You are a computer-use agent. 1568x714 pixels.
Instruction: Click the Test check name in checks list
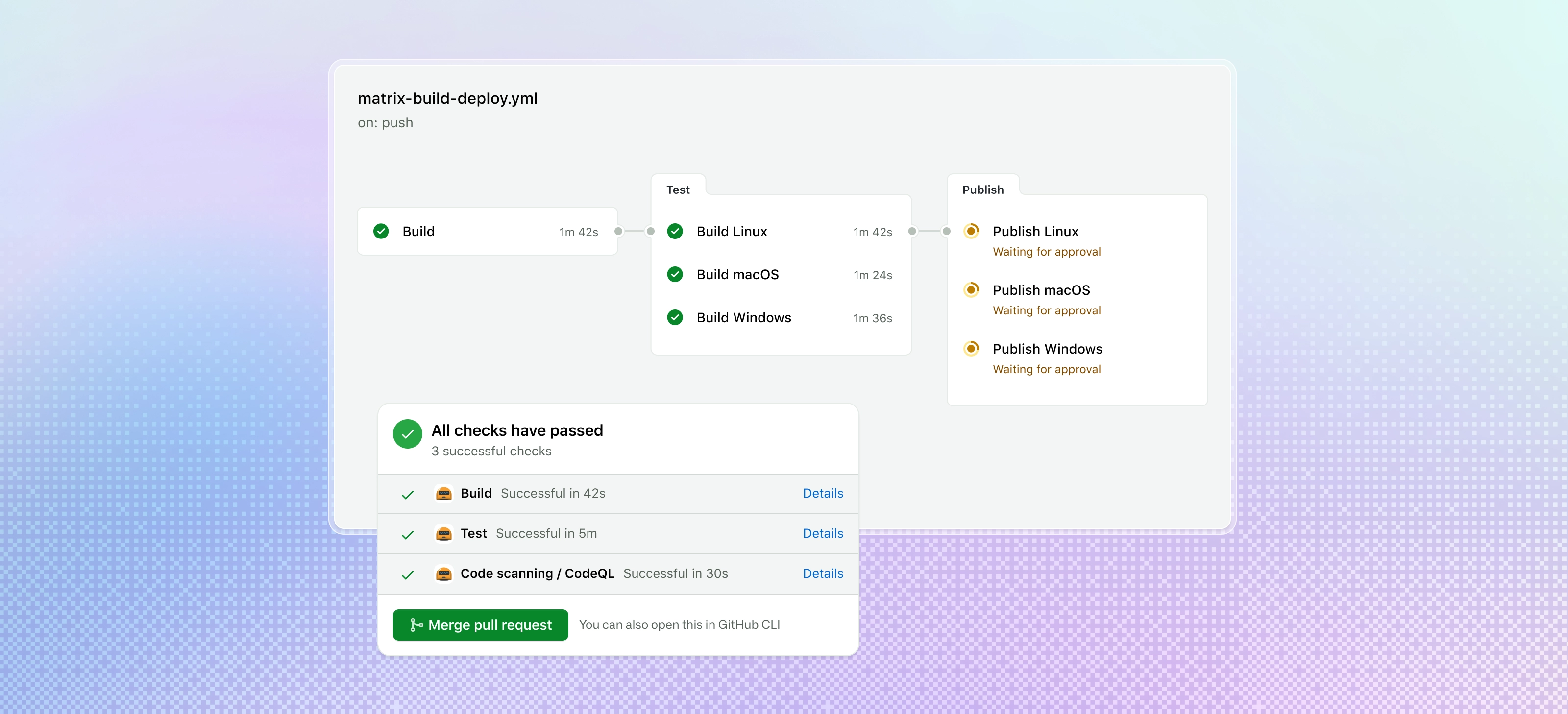point(473,533)
